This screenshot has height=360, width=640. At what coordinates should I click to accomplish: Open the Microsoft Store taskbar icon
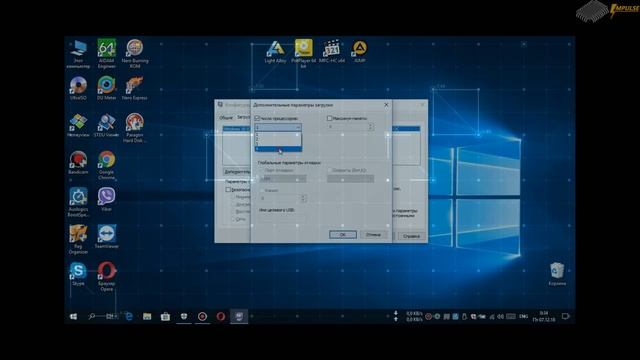click(x=165, y=316)
